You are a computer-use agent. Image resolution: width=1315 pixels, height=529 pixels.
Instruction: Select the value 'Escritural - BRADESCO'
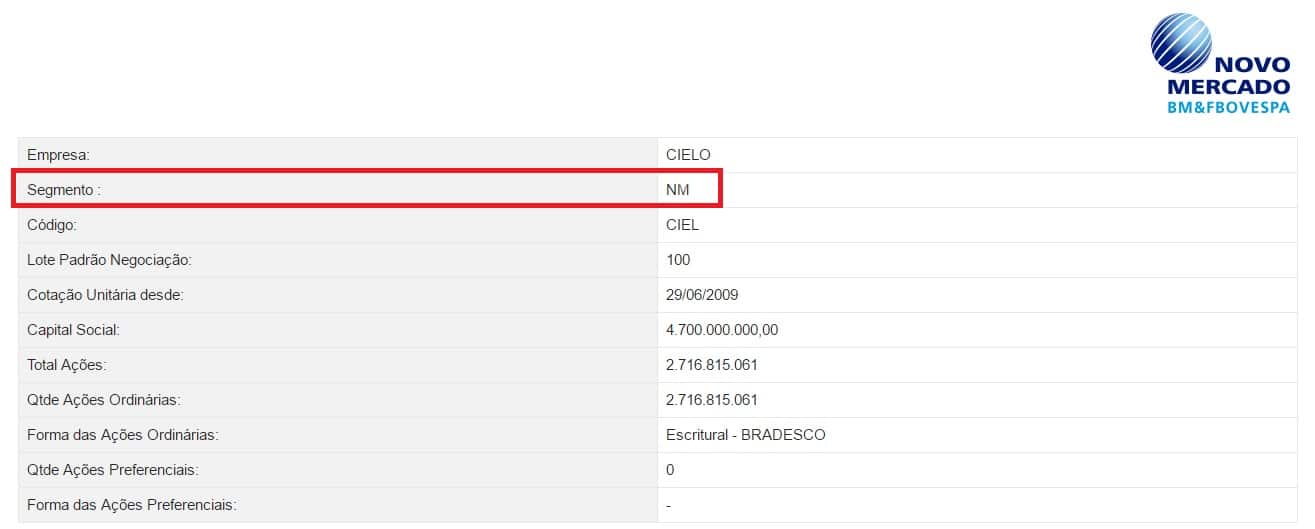tap(746, 435)
